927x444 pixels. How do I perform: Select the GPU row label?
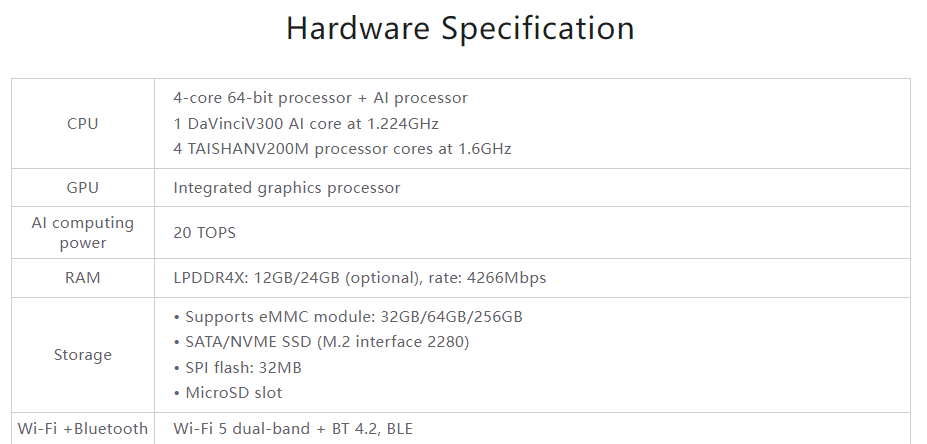83,187
